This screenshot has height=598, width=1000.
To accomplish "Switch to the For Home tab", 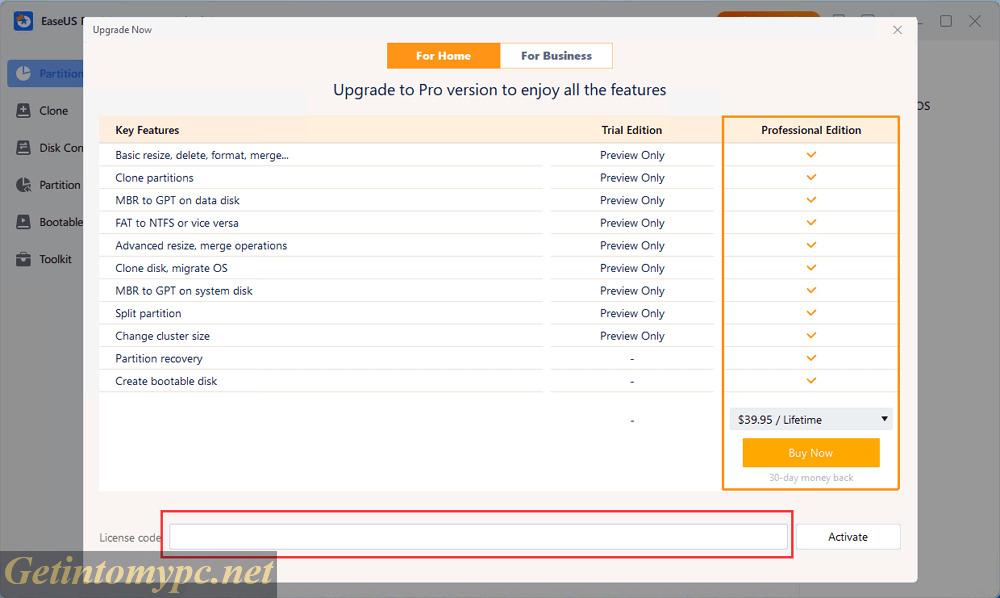I will tap(443, 55).
